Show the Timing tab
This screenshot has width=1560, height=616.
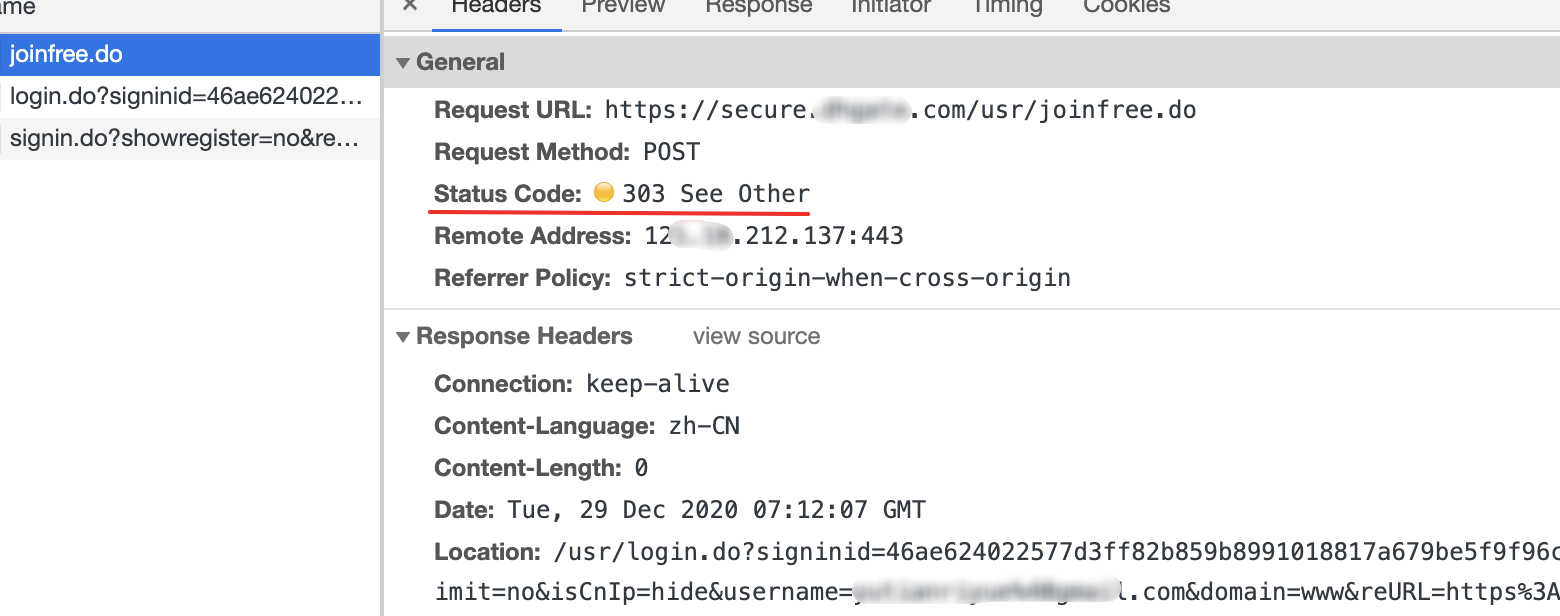coord(1007,6)
